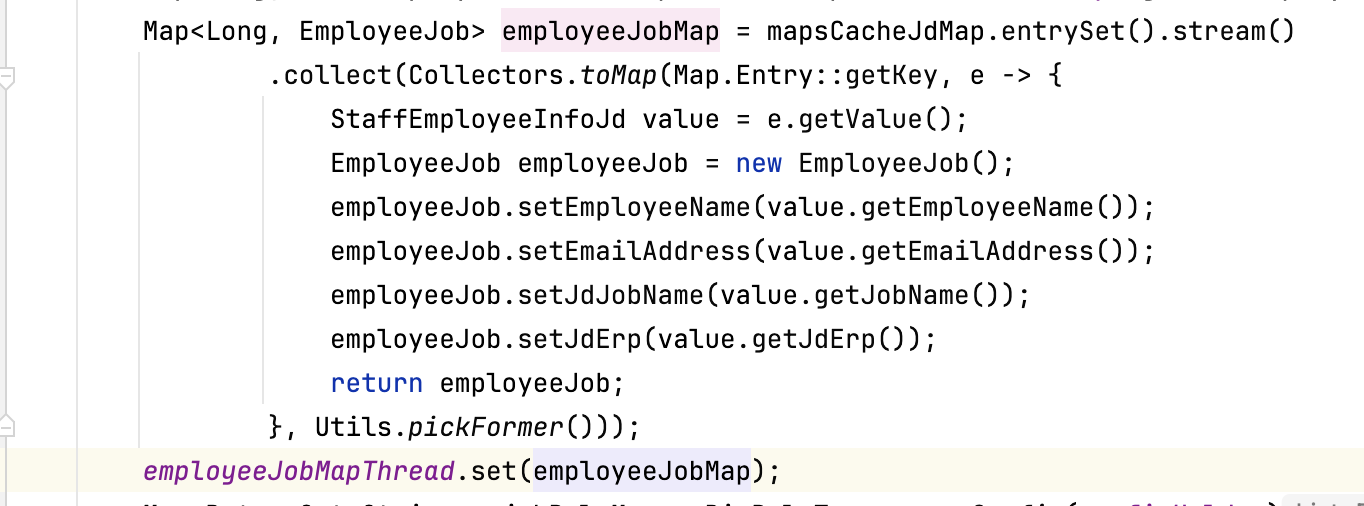This screenshot has width=1364, height=506.
Task: Click value variable in StaffEmployeeInfoJd declaration
Action: [680, 120]
